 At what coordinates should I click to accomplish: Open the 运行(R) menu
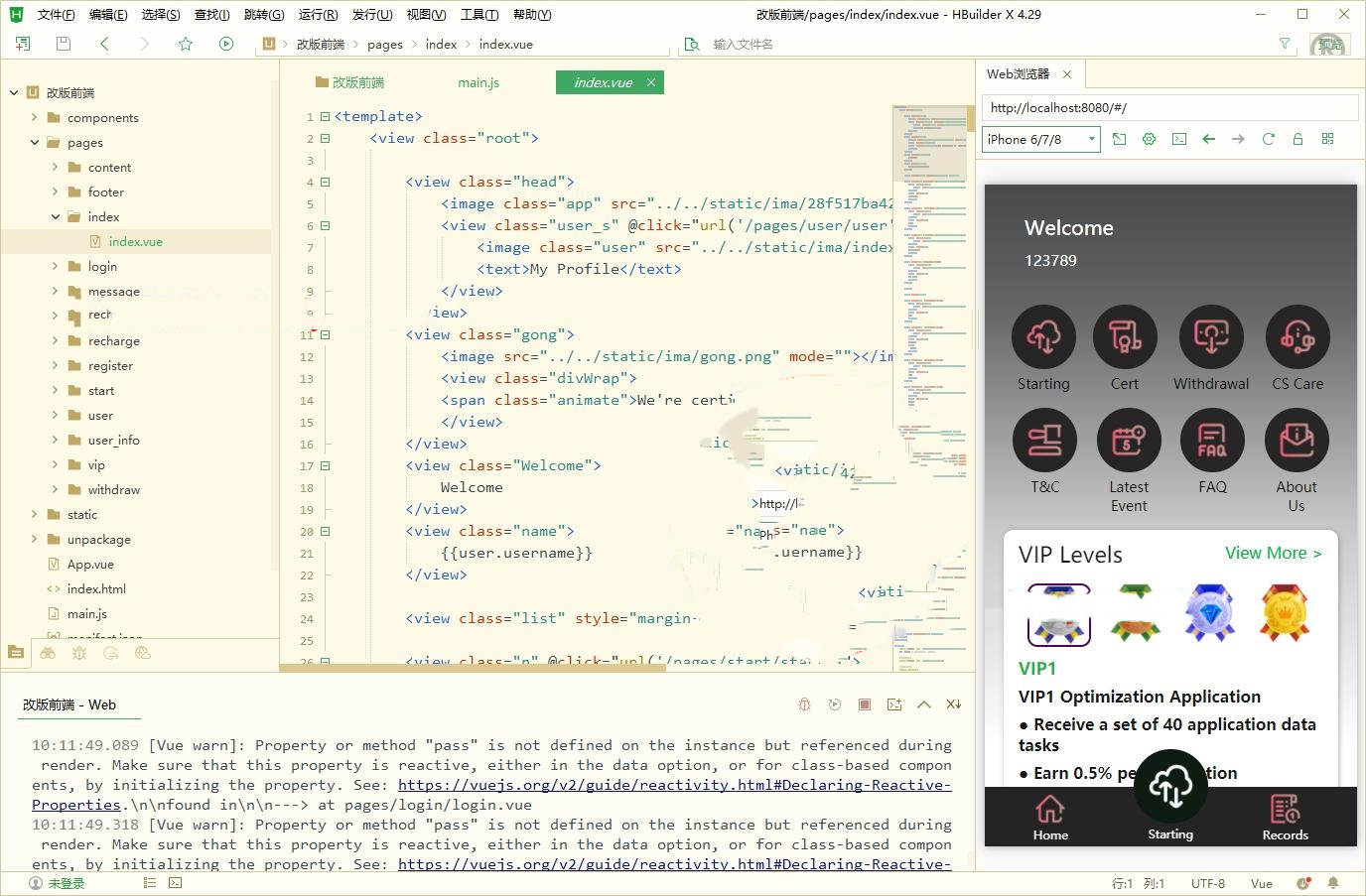point(318,14)
